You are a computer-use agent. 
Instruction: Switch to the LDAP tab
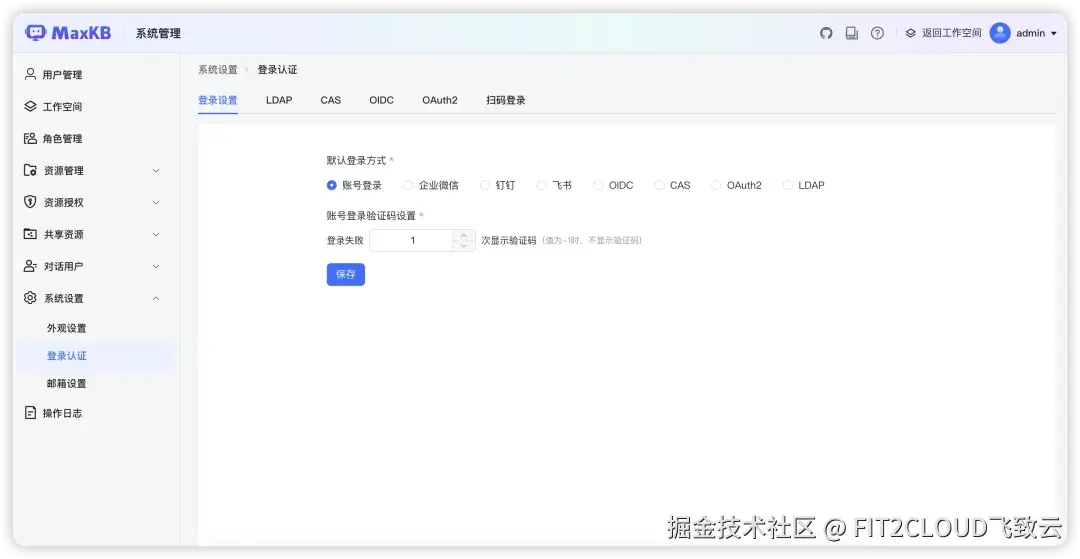pos(279,100)
